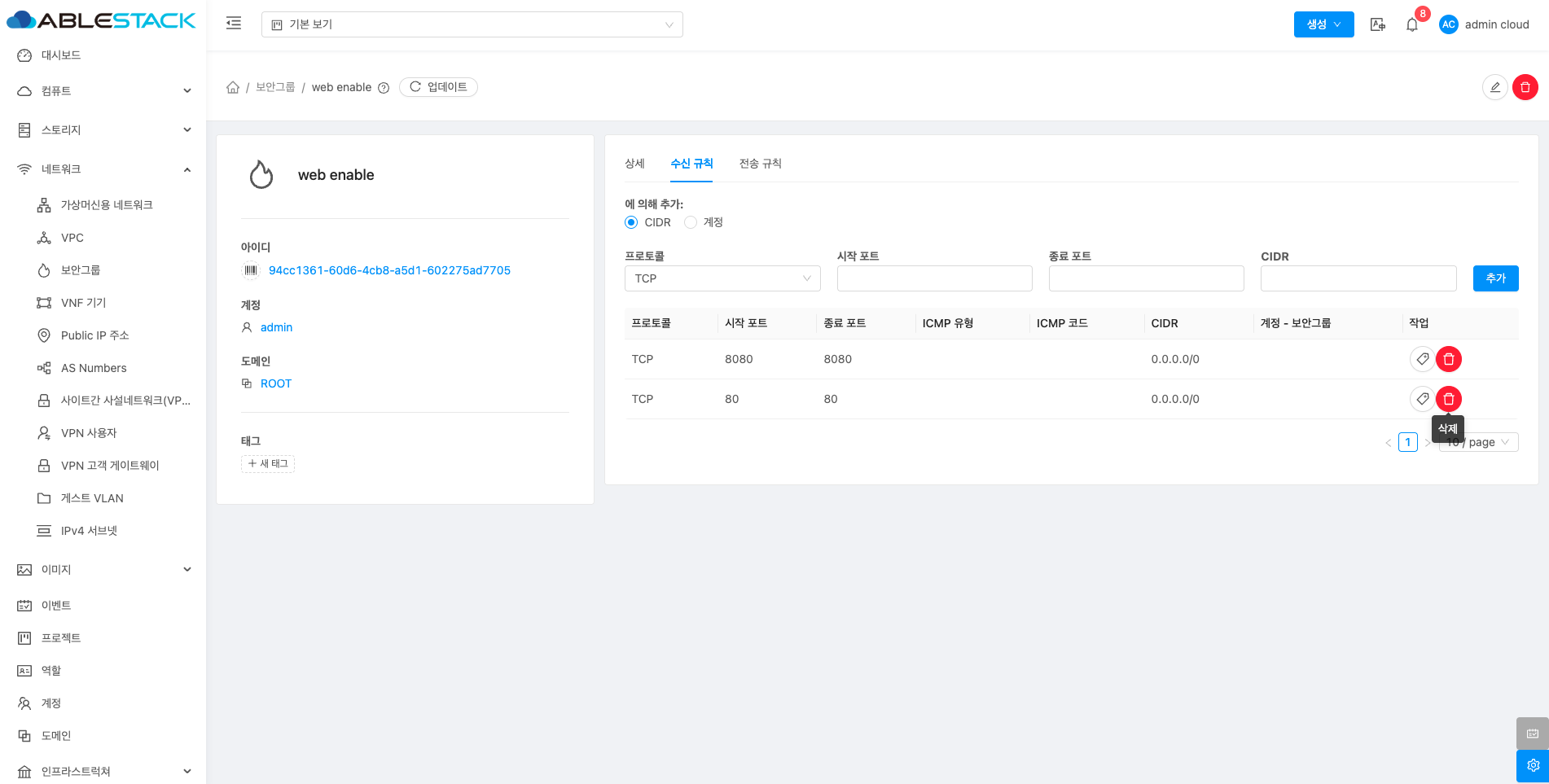This screenshot has width=1549, height=784.
Task: Open the admin account link
Action: [x=276, y=327]
